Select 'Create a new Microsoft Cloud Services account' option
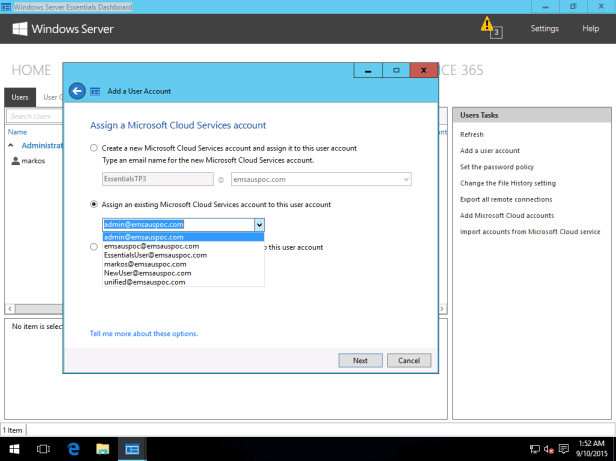Screen dimensions: 616x461 [x=94, y=148]
